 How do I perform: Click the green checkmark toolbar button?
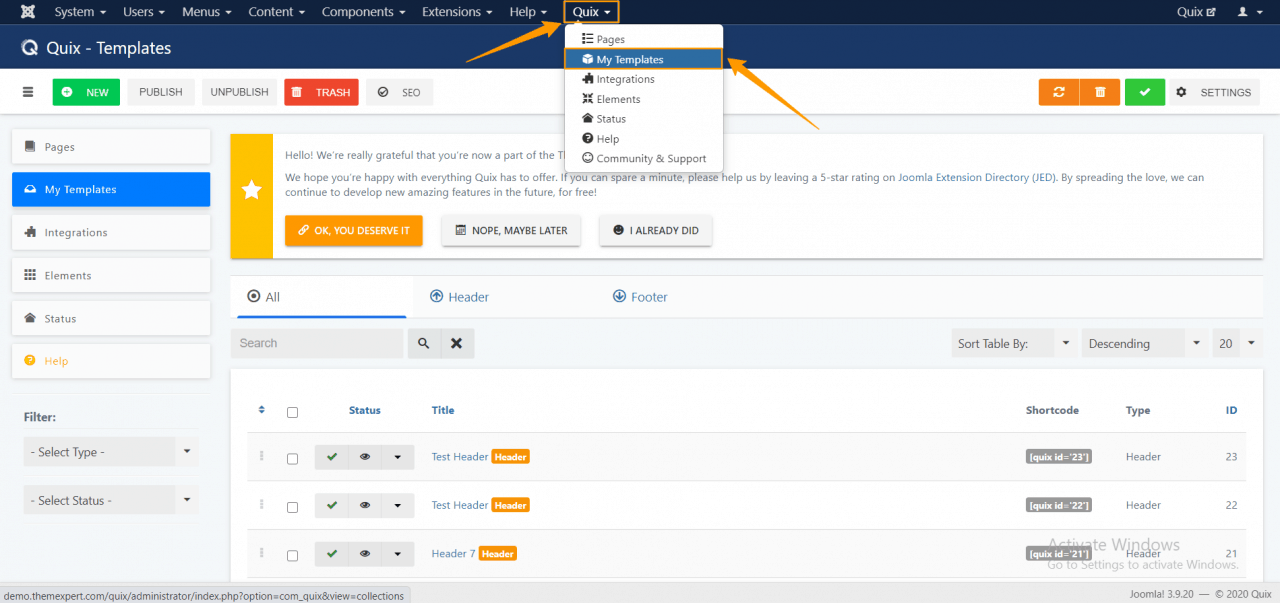coord(1145,92)
